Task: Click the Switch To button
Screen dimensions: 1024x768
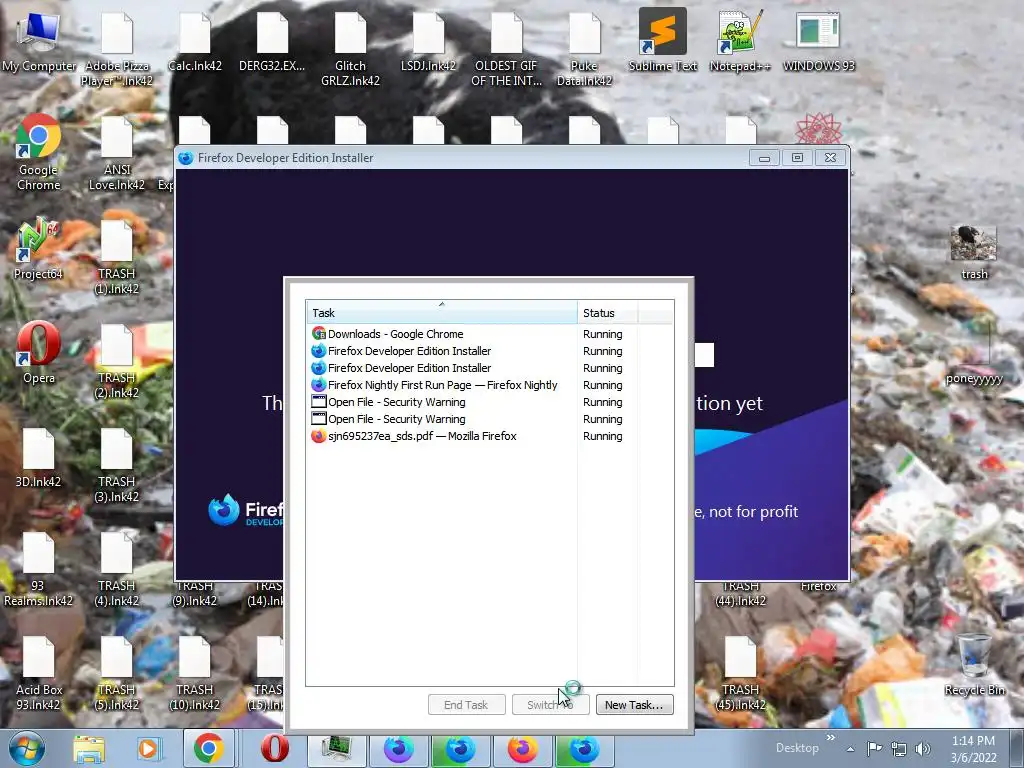Action: point(551,705)
